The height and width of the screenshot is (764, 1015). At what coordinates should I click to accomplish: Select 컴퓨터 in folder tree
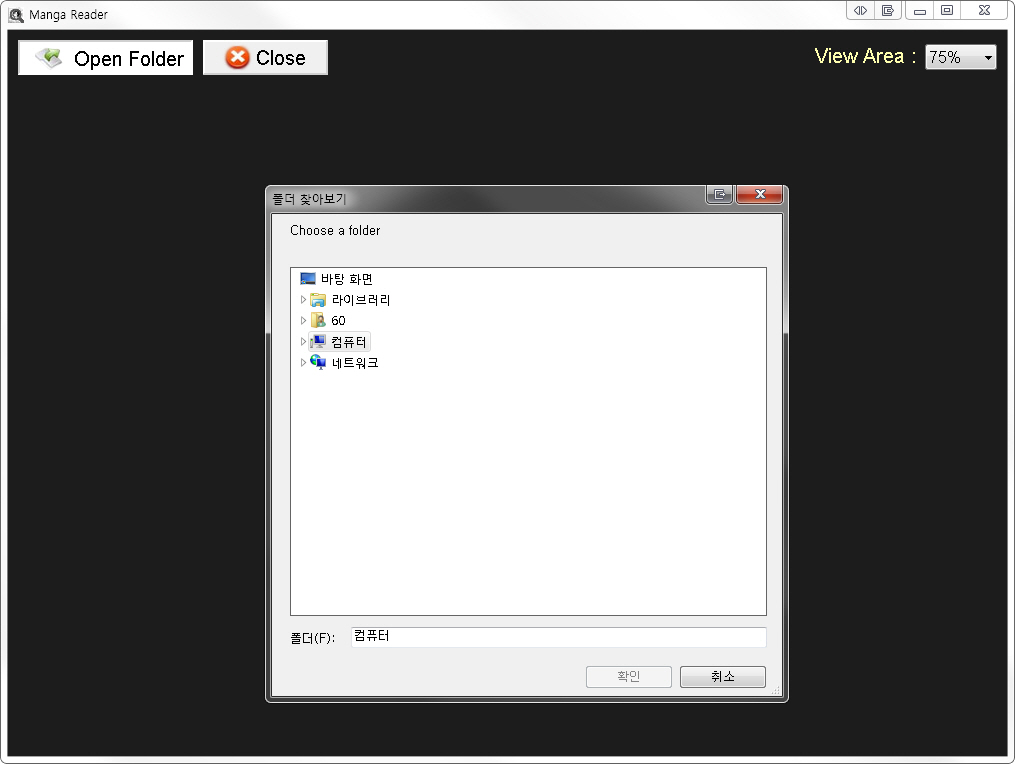coord(349,342)
